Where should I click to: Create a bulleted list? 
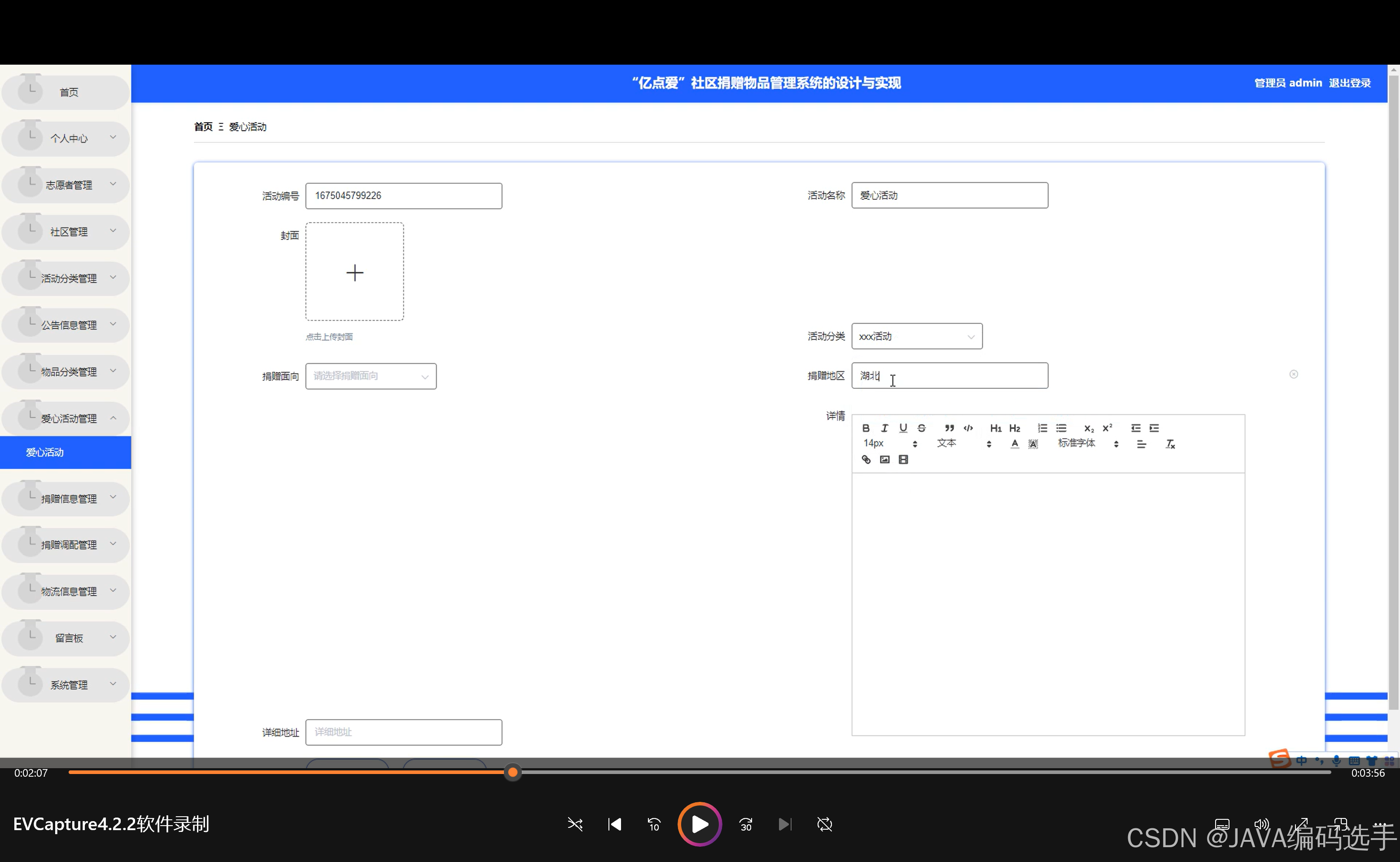[x=1061, y=428]
